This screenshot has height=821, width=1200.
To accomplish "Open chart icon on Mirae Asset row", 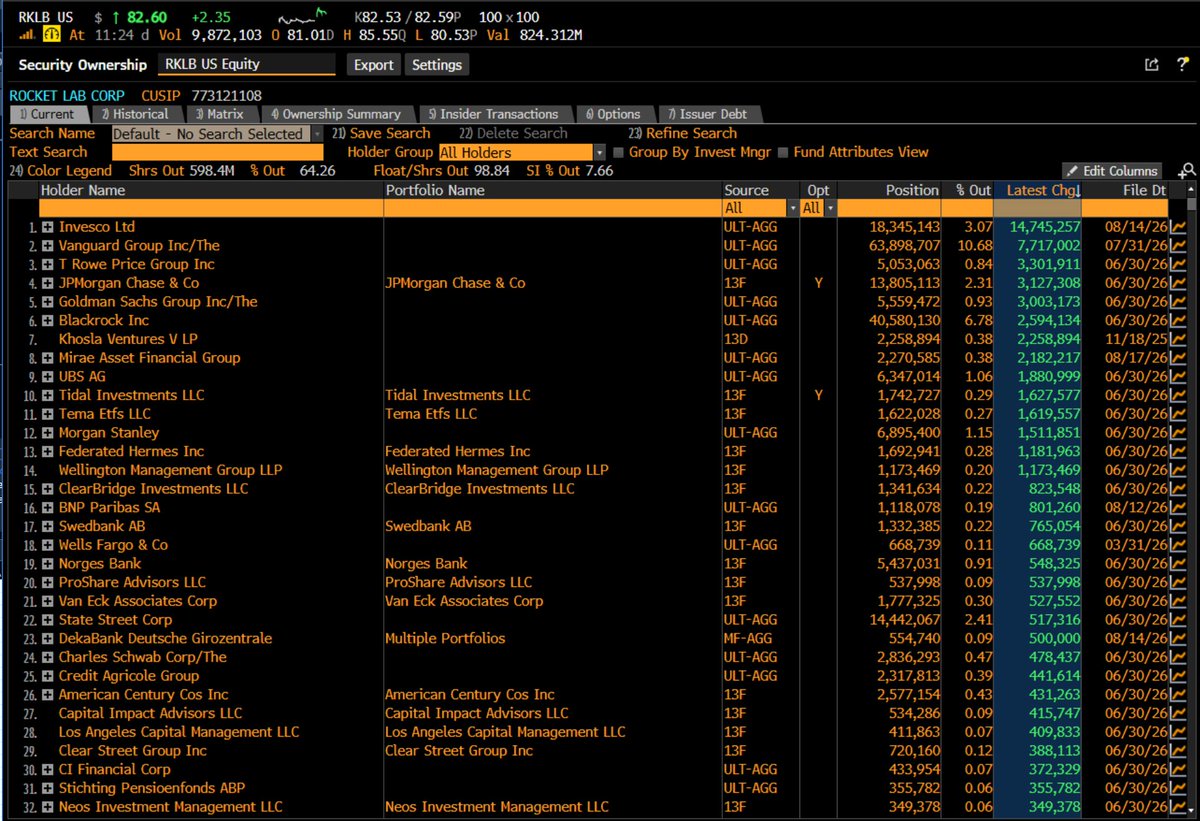I will [x=1178, y=358].
